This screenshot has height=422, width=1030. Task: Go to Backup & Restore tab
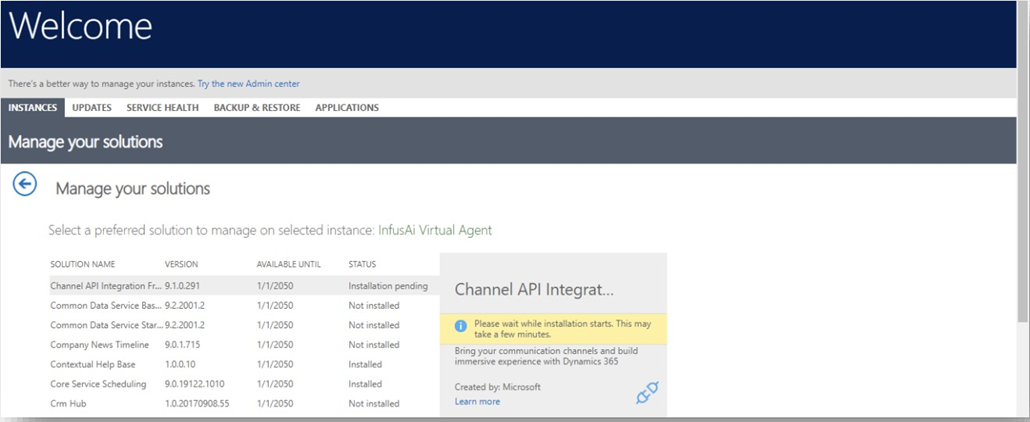(x=257, y=108)
